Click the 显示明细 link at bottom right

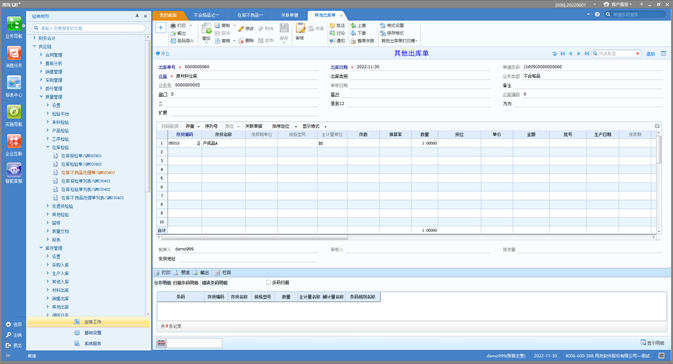pos(652,343)
